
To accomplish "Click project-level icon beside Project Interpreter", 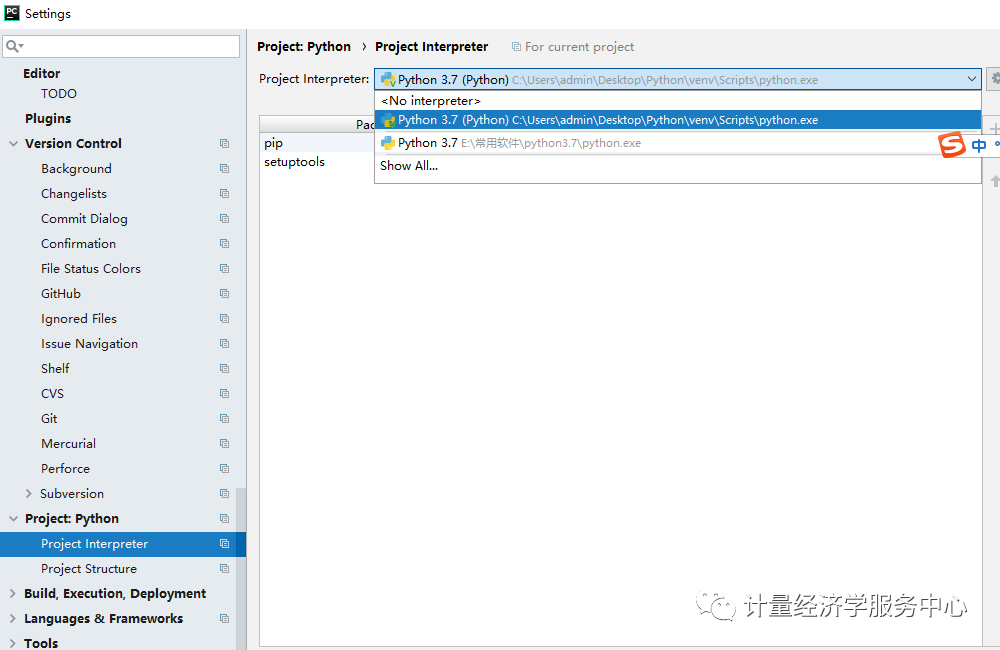I will [x=224, y=543].
